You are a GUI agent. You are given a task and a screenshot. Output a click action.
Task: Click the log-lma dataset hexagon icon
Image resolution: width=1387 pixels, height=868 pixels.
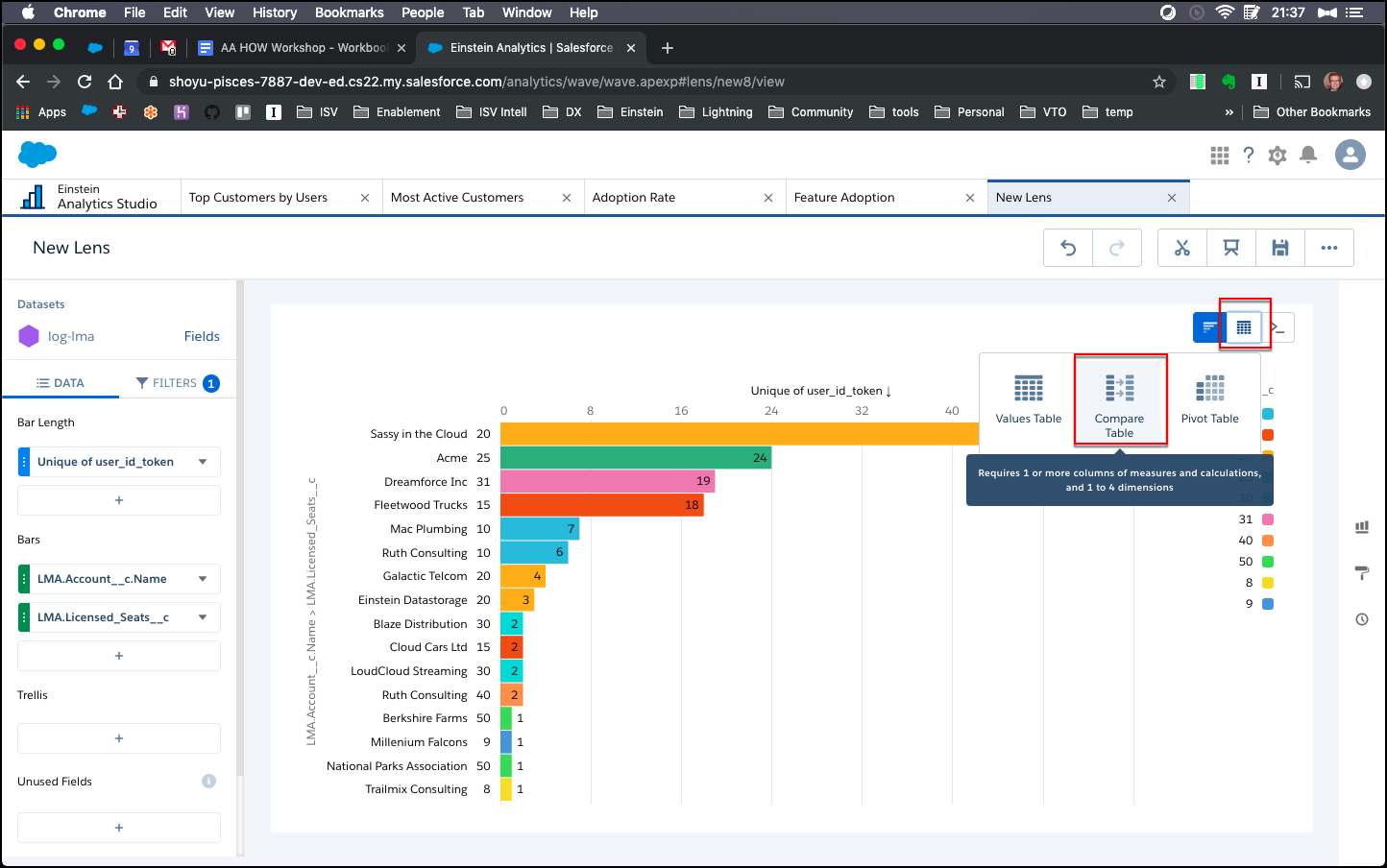click(x=29, y=337)
